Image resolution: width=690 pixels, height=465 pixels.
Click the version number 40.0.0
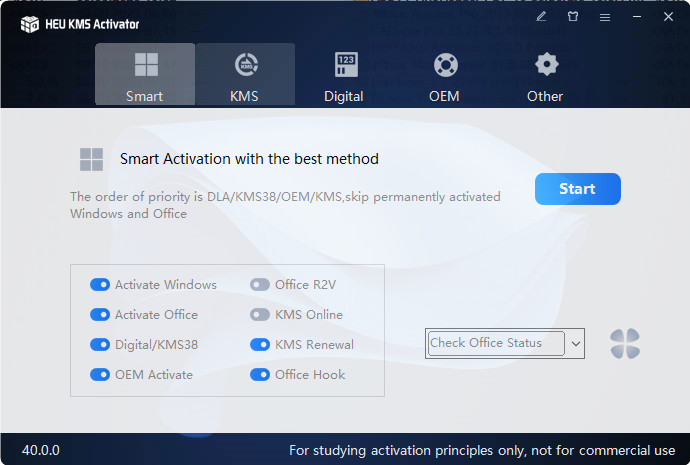[41, 450]
